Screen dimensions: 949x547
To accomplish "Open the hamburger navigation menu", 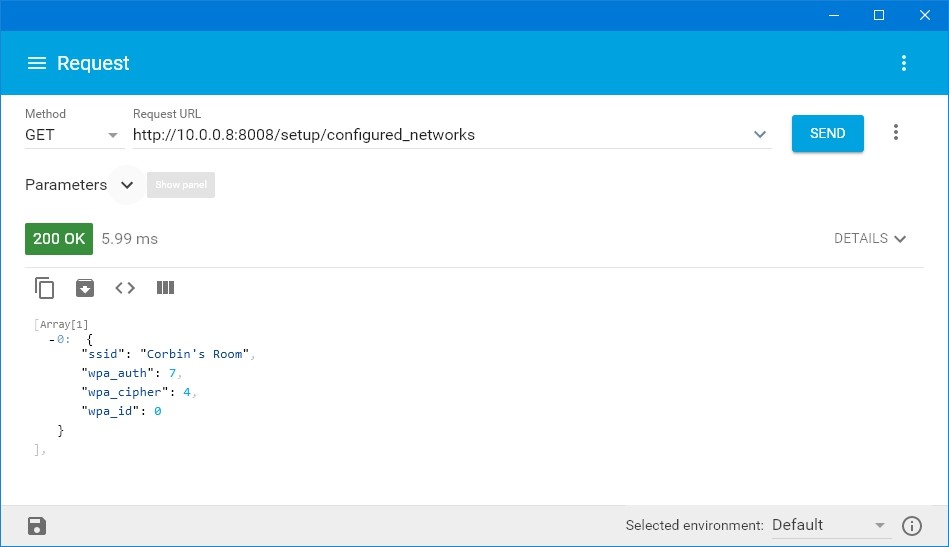I will point(37,63).
